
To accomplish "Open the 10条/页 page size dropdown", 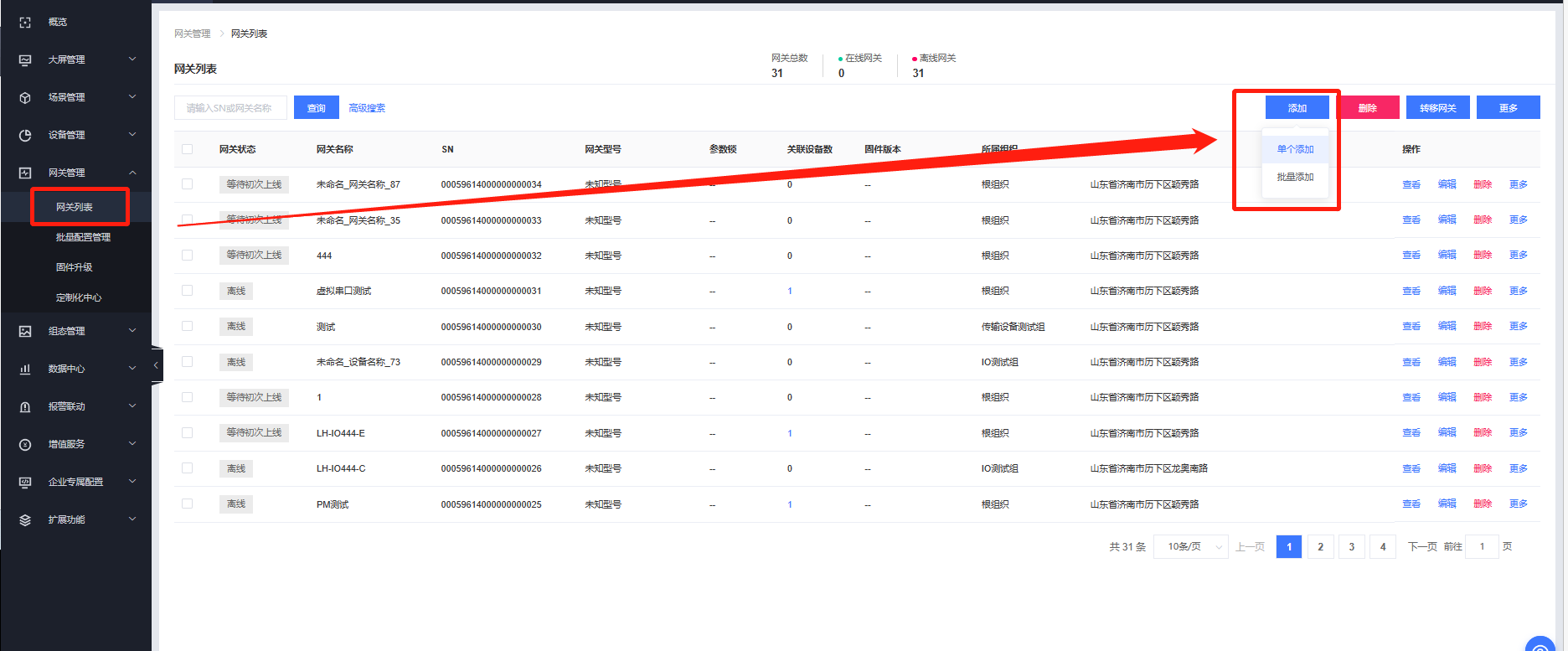I will click(1188, 547).
